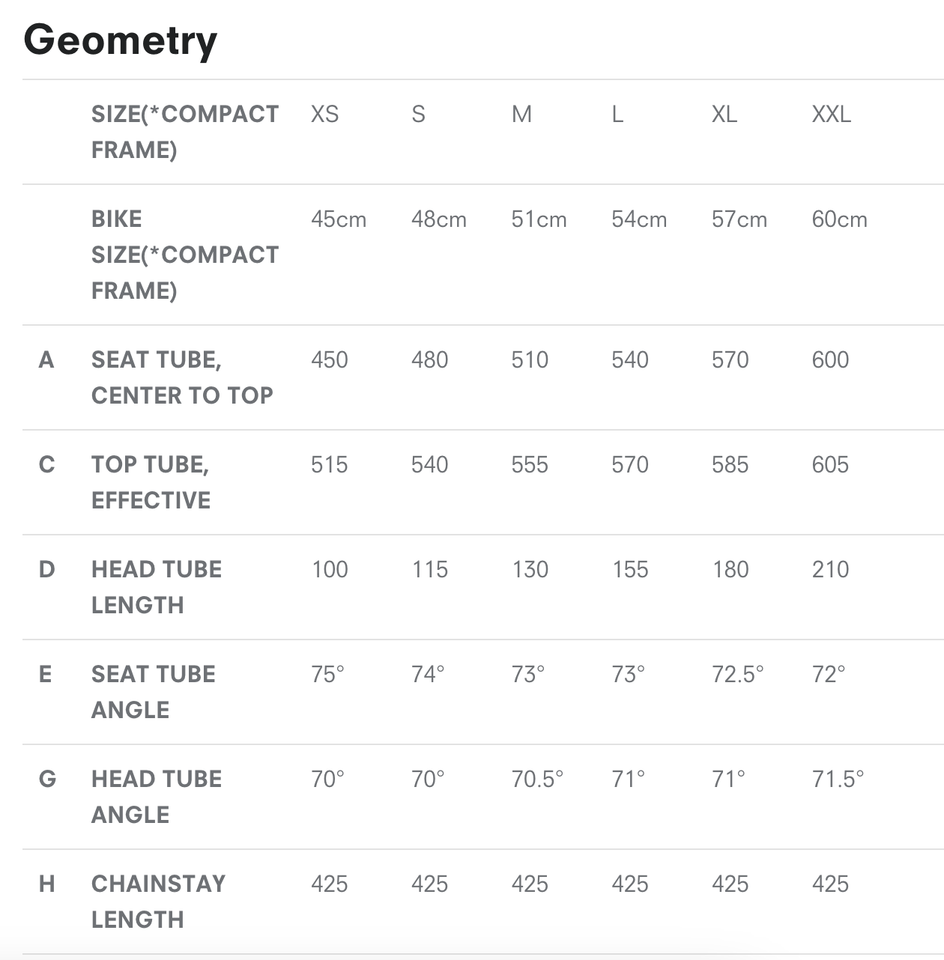Select the 210 head tube length value
Viewport: 944px width, 960px height.
[830, 570]
